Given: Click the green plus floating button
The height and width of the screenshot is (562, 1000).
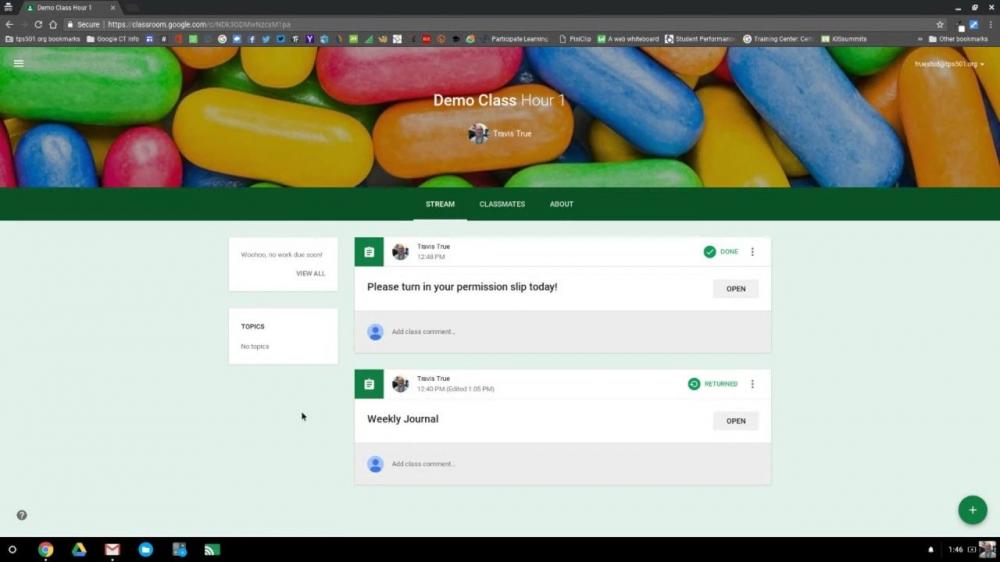Looking at the screenshot, I should coord(972,510).
